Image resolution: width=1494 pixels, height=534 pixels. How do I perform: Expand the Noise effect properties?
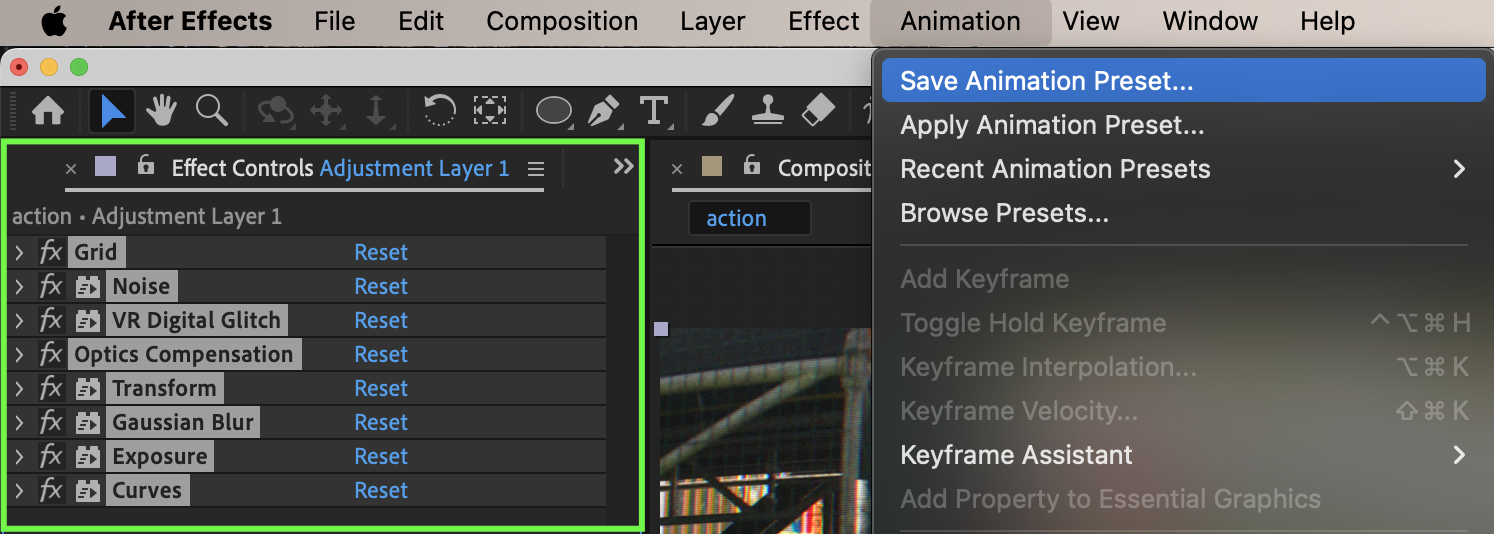pyautogui.click(x=19, y=287)
